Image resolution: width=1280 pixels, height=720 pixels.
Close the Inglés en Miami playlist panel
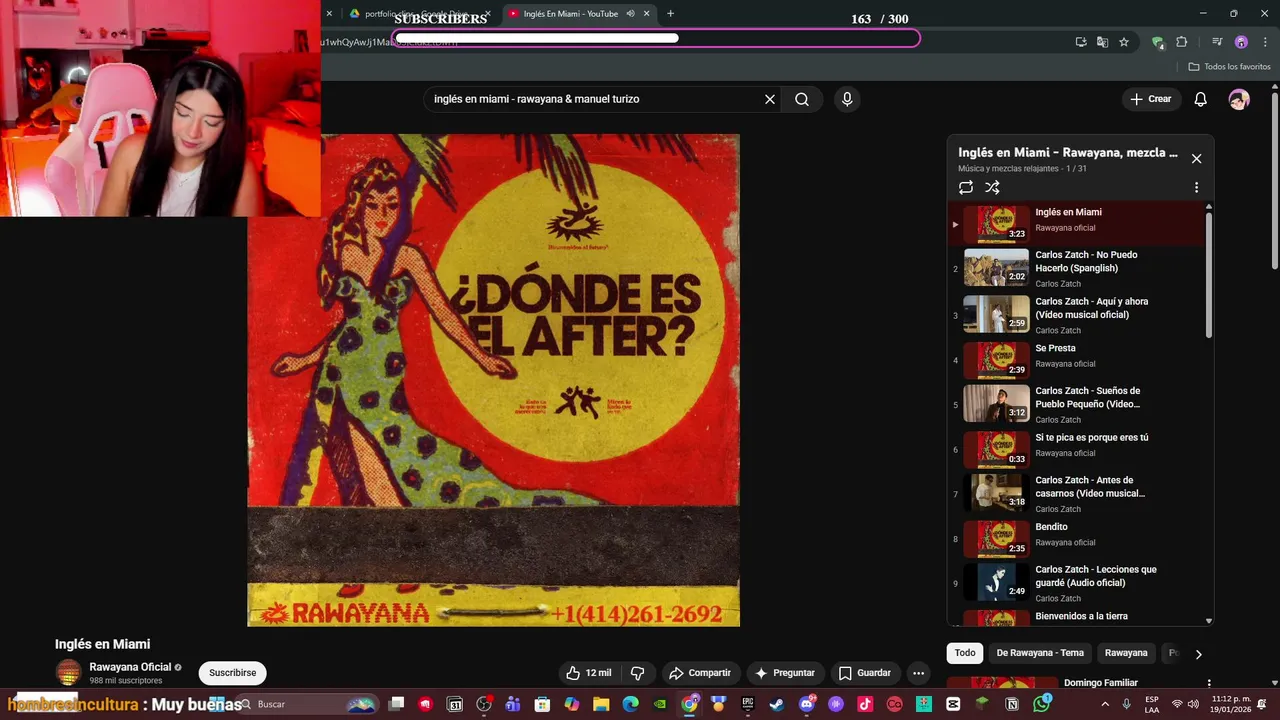pos(1196,158)
